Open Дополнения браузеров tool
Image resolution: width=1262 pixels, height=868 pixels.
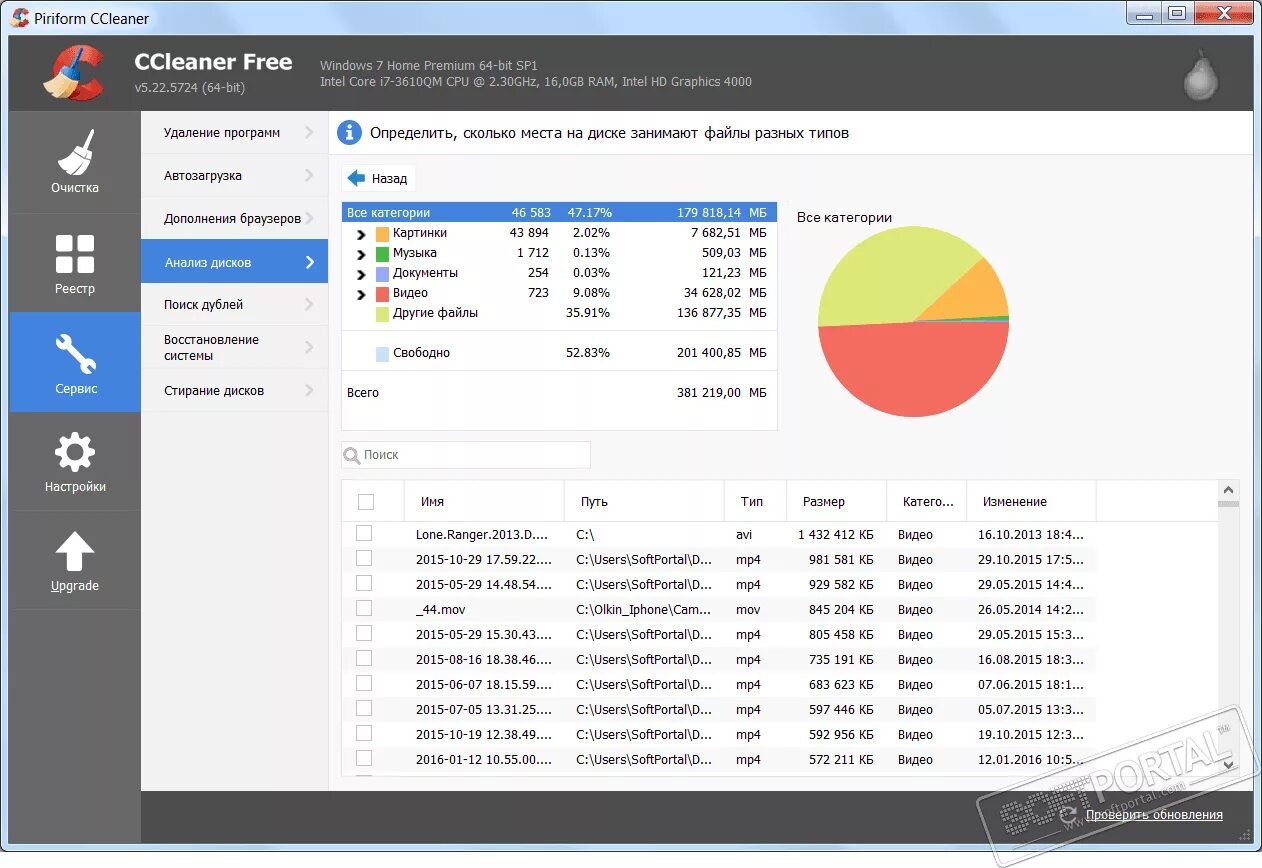click(234, 218)
